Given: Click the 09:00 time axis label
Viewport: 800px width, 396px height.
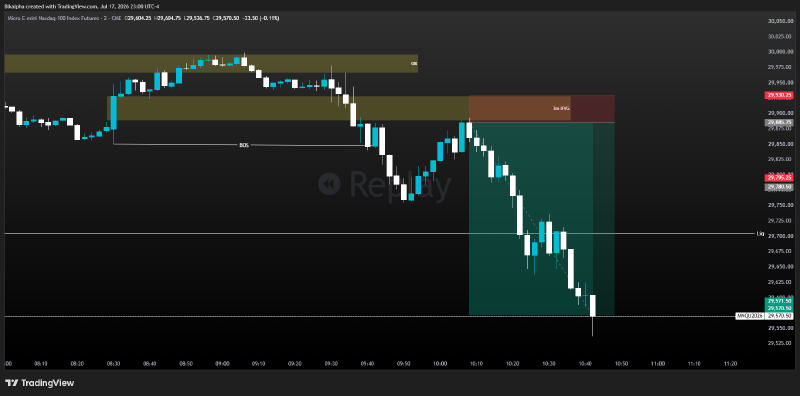Looking at the screenshot, I should tap(222, 364).
